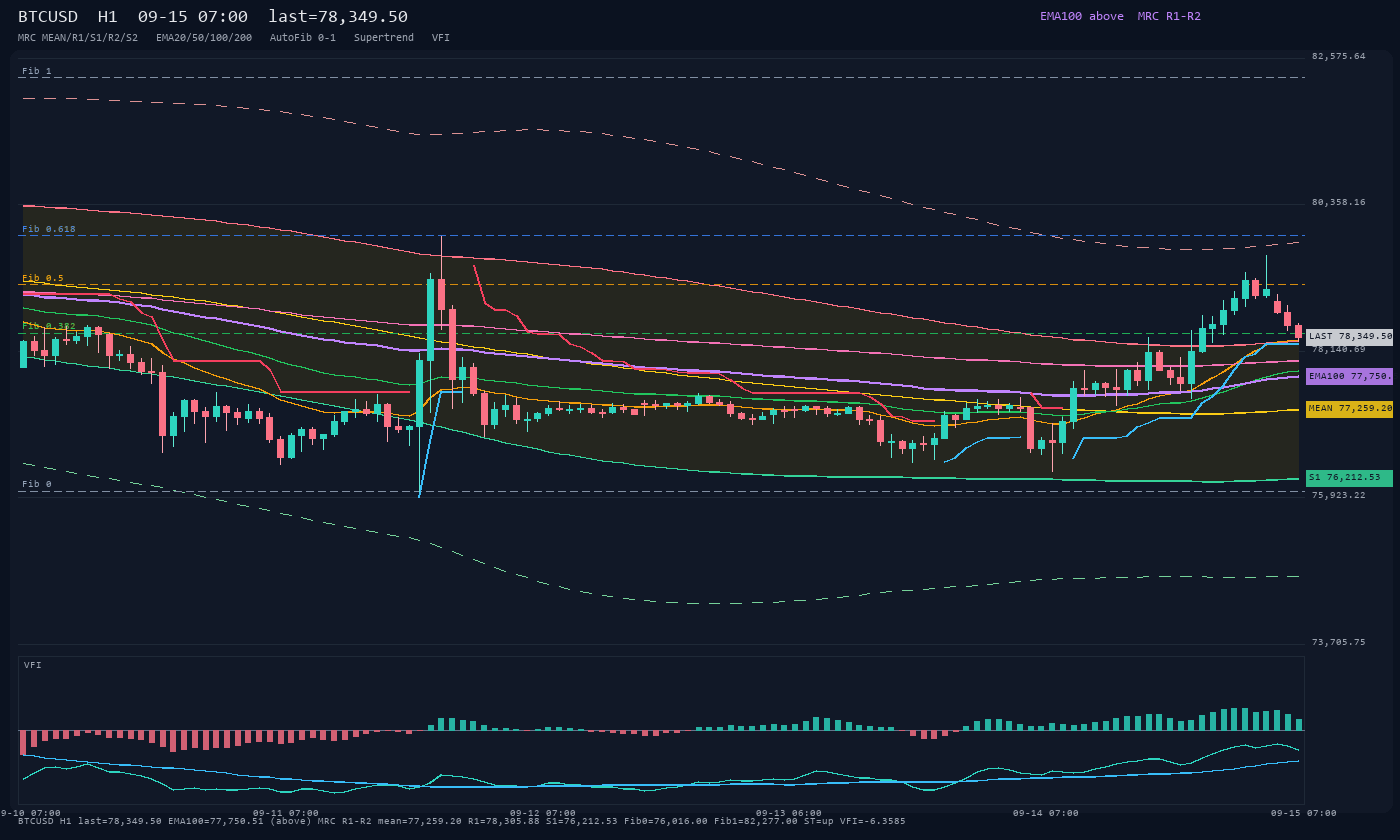Screen dimensions: 1400x840
Task: Click the 75,923.22 price axis label
Action: tap(1338, 495)
